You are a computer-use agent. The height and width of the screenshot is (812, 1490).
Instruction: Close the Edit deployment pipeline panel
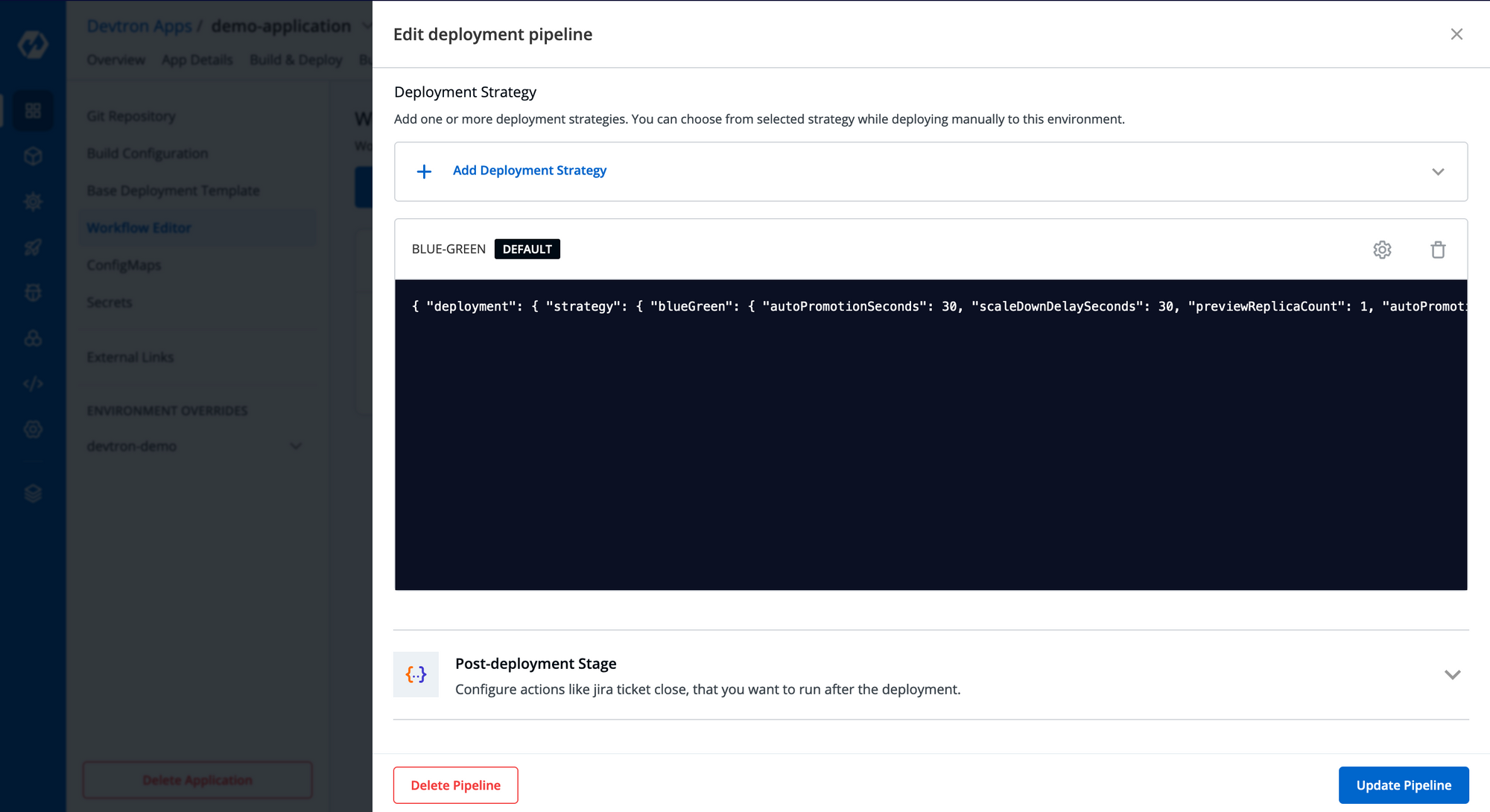click(1456, 34)
